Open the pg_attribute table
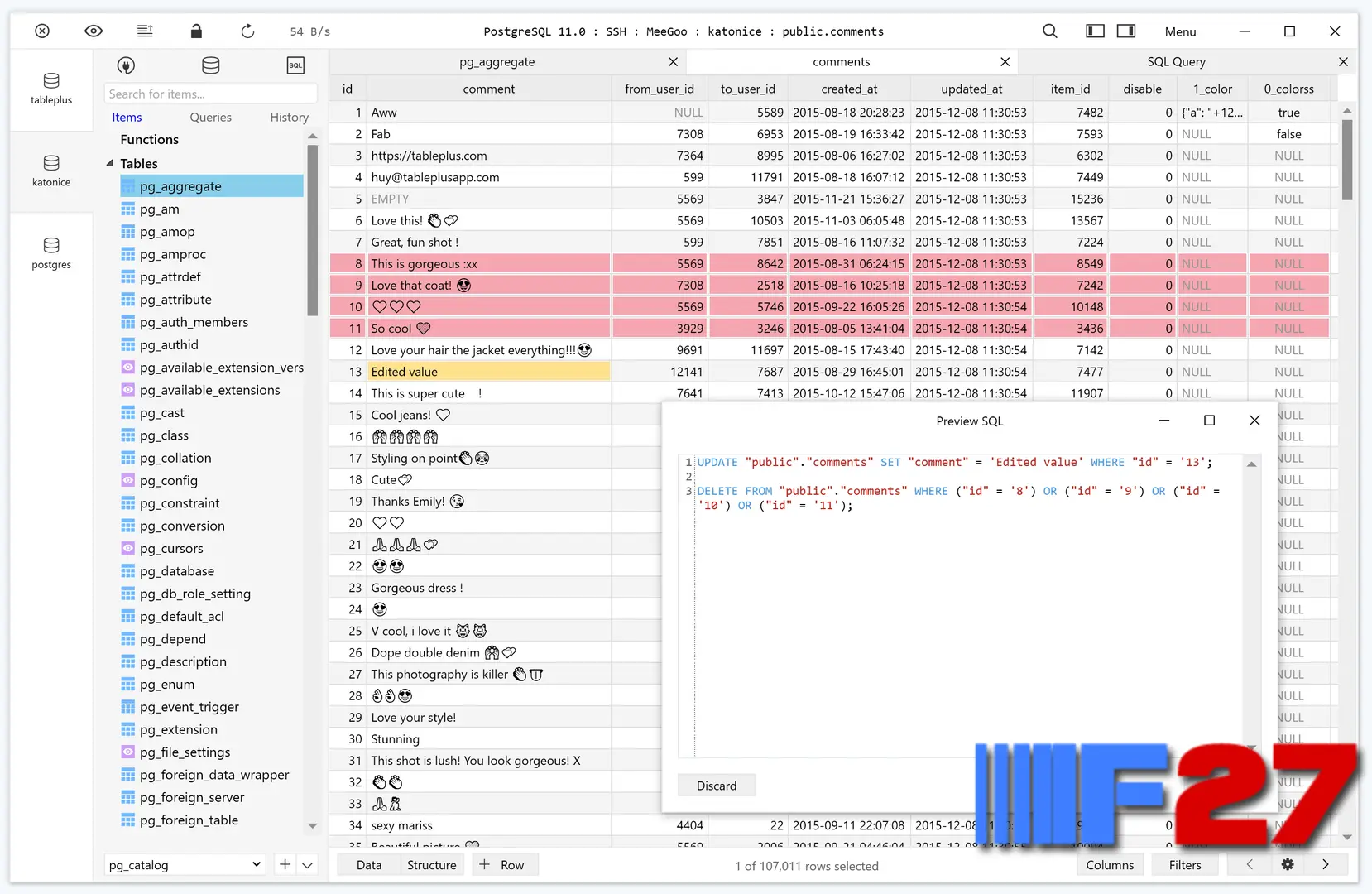The height and width of the screenshot is (894, 1372). 175,300
